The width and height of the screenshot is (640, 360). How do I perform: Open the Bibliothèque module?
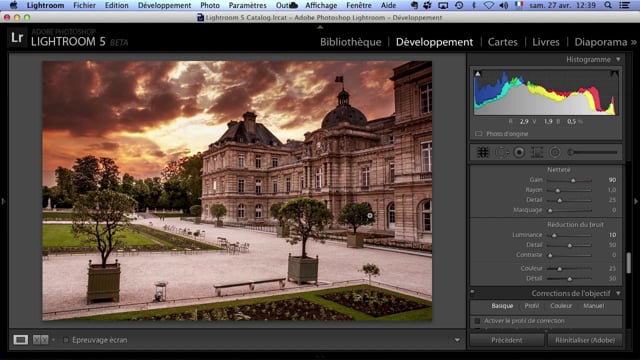(351, 42)
